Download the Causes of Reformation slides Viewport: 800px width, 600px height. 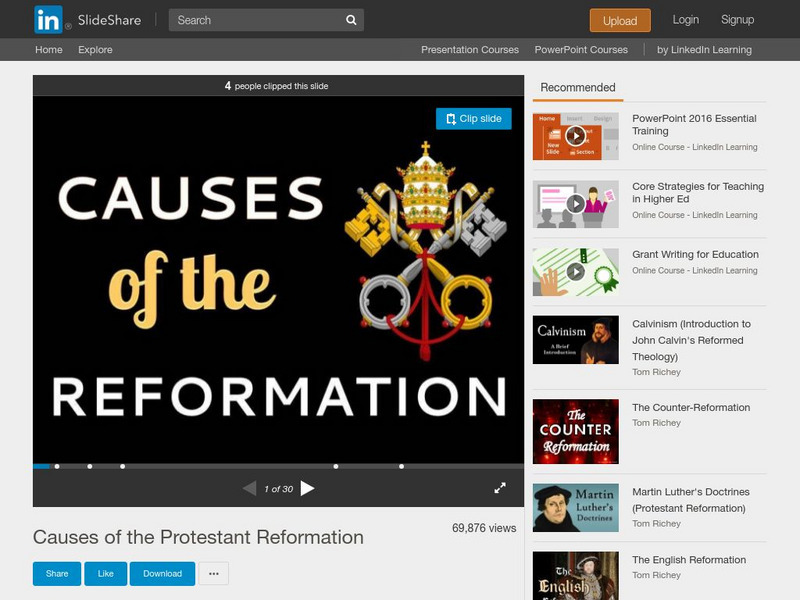coord(162,574)
